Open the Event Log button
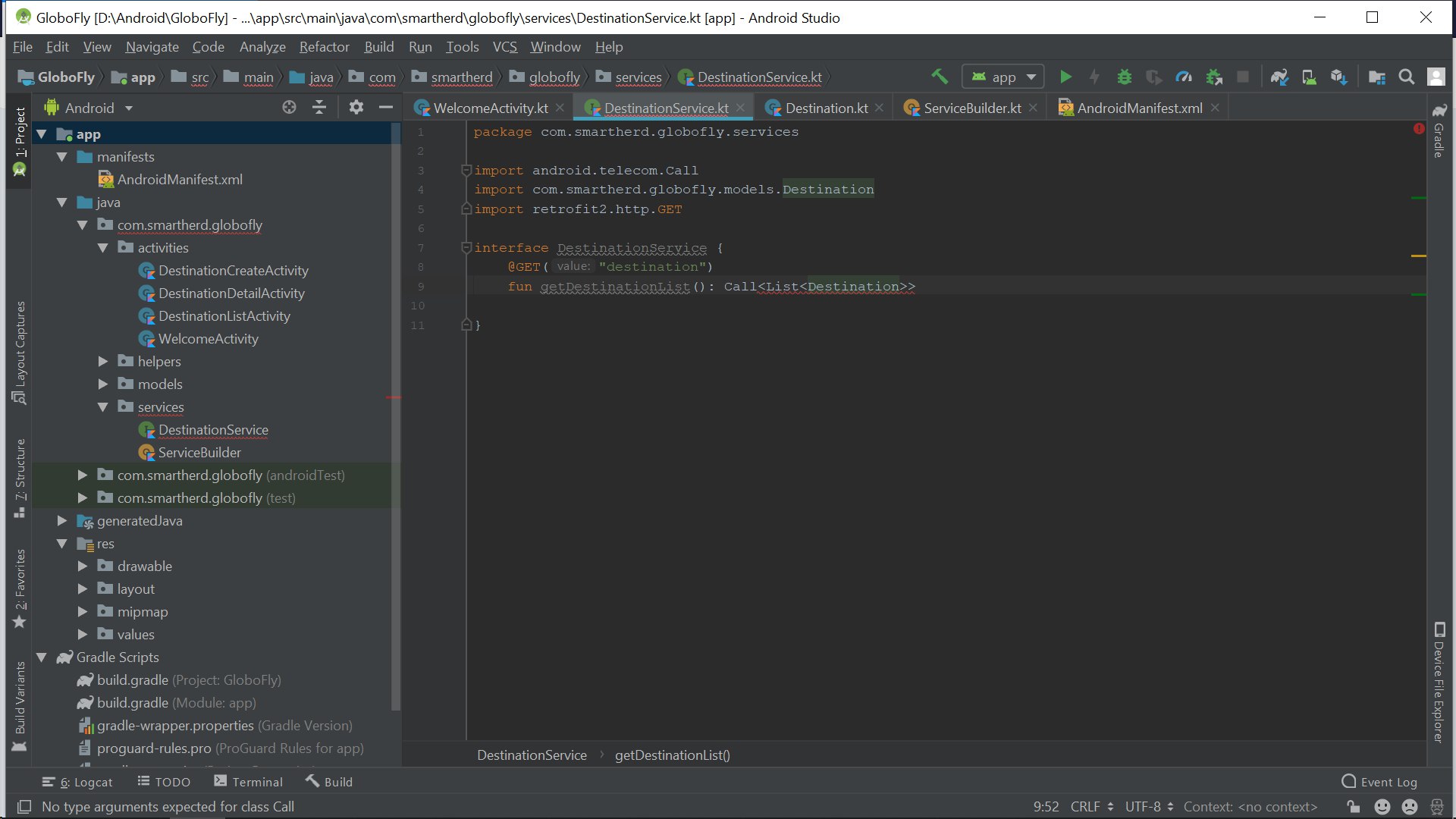This screenshot has height=819, width=1456. 1379,782
